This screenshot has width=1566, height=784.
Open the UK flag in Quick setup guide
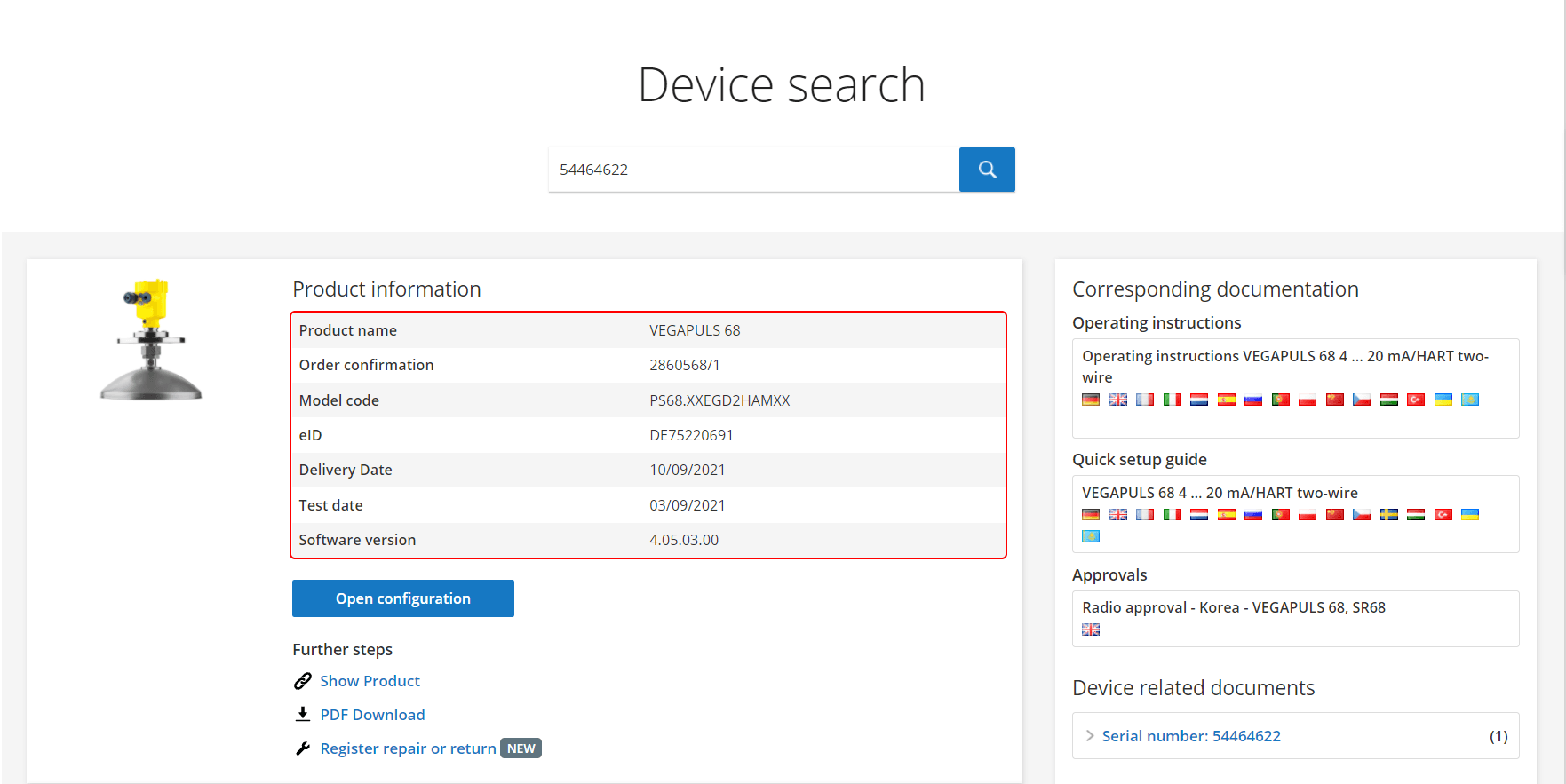tap(1118, 514)
